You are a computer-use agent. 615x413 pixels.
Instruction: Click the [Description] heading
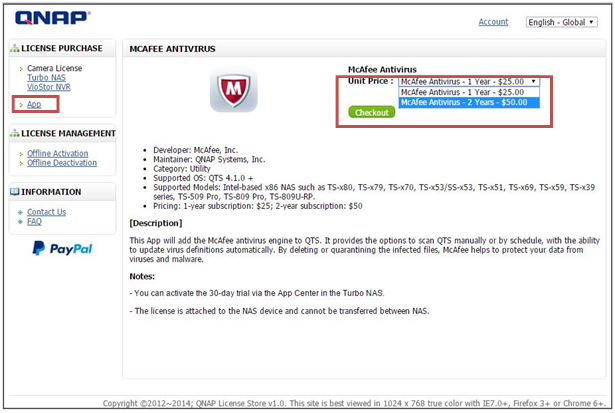pyautogui.click(x=156, y=223)
